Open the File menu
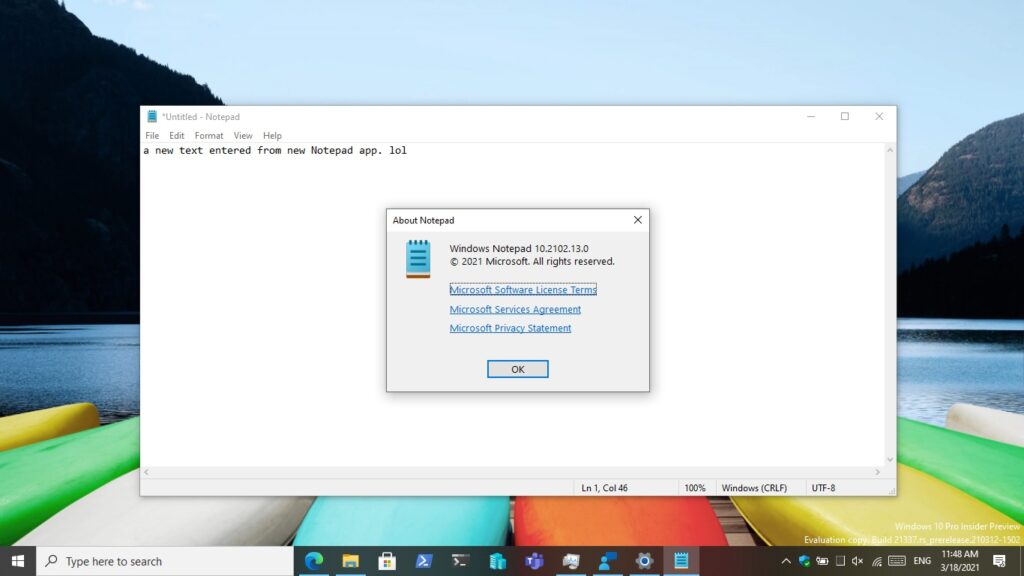Image resolution: width=1024 pixels, height=576 pixels. [151, 135]
